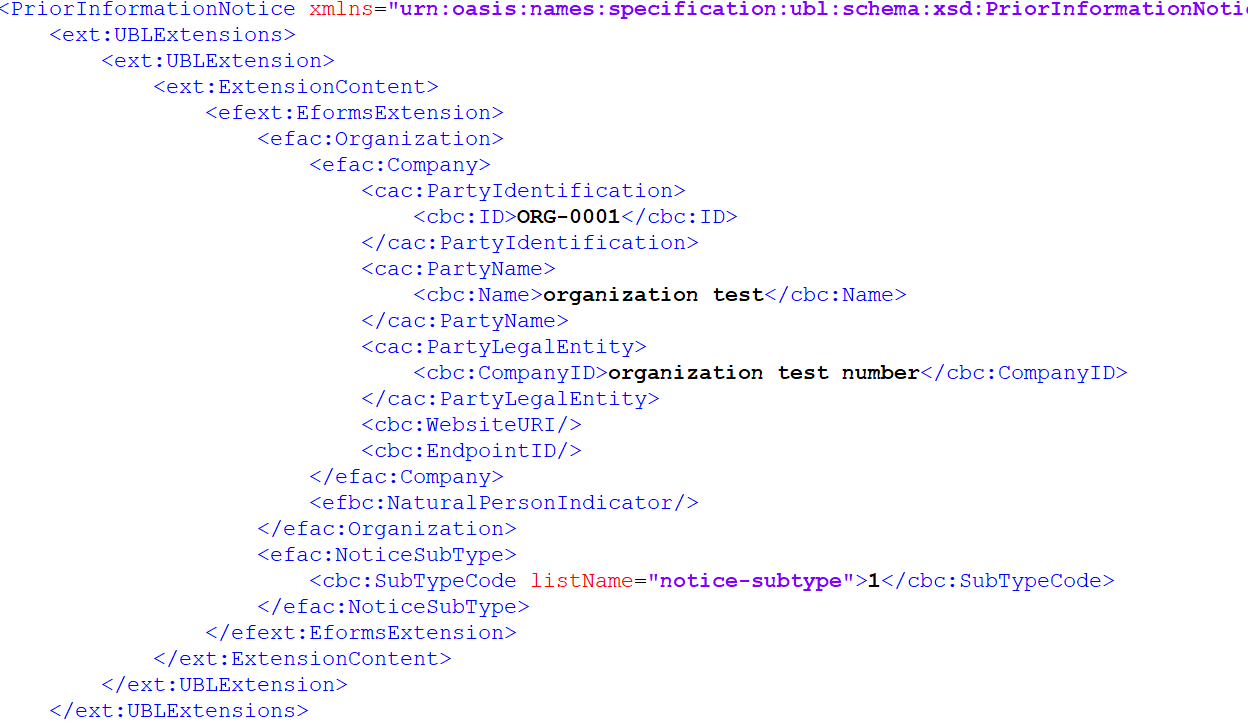
Task: Select the opening ext:UBLExtension tag
Action: click(218, 61)
